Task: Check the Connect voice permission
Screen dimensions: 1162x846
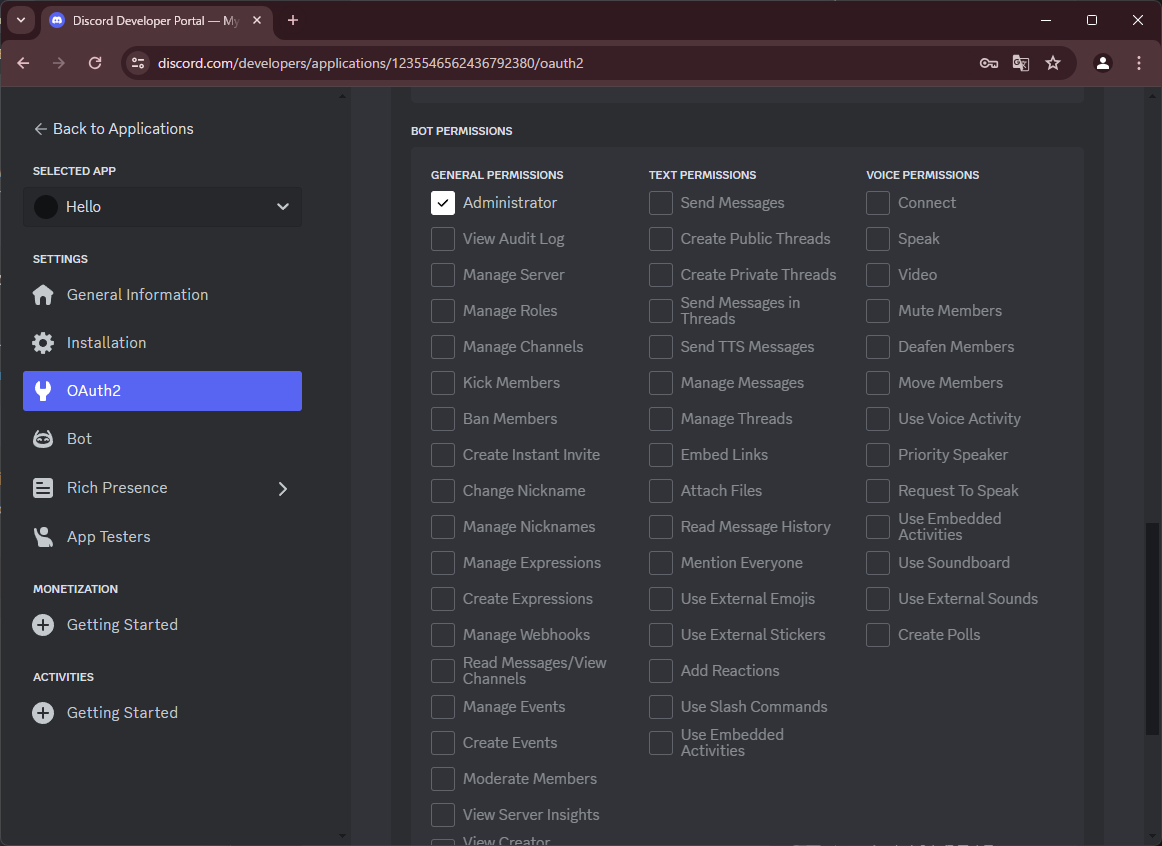Action: coord(877,202)
